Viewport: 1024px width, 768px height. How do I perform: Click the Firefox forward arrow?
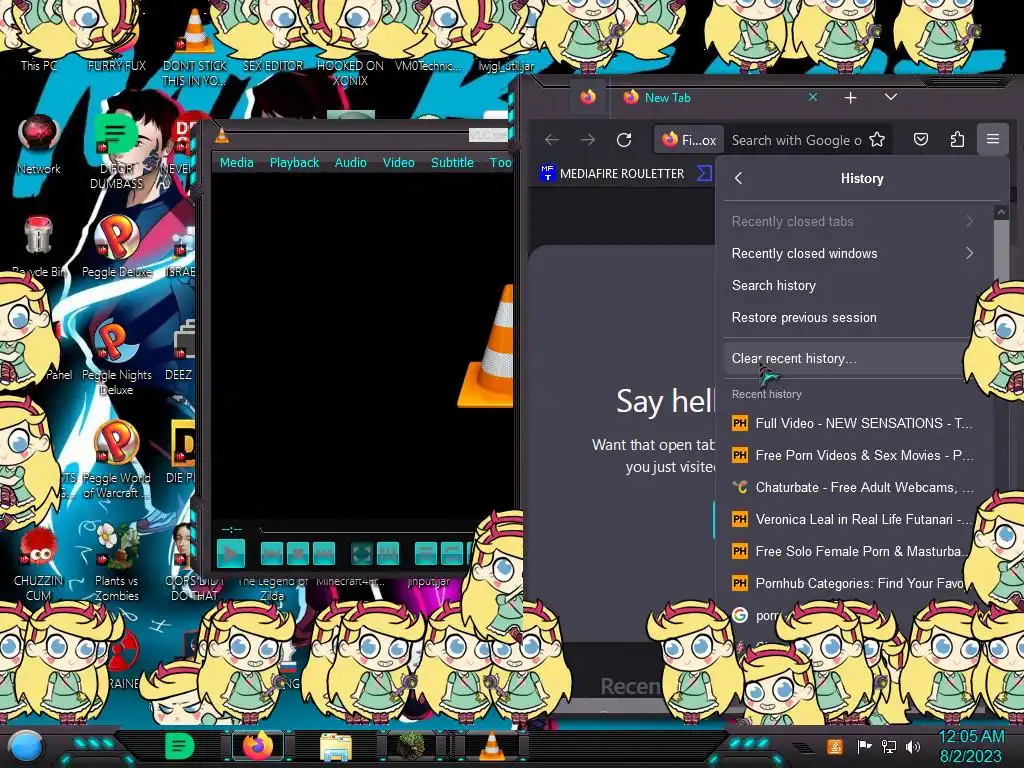pos(588,140)
